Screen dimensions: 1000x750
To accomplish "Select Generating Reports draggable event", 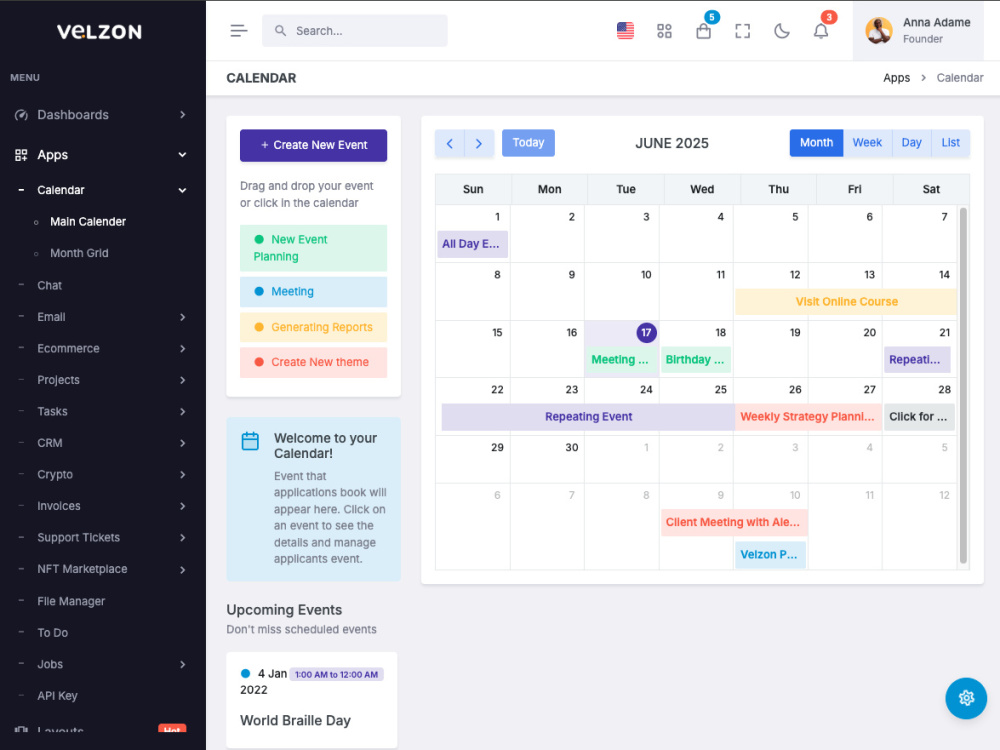I will coord(313,327).
